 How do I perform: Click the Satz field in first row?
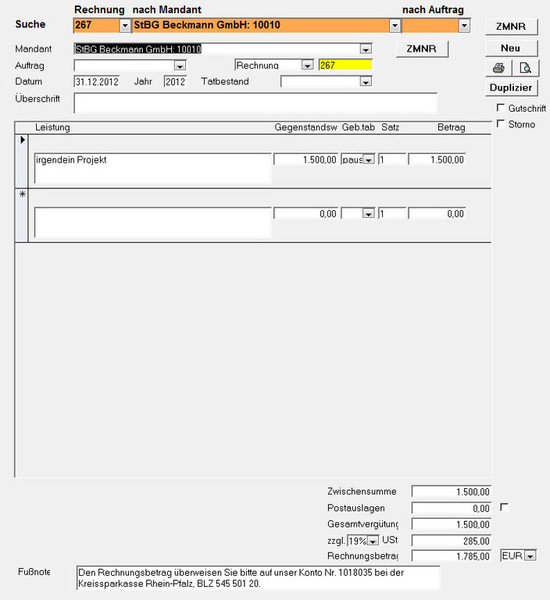(x=392, y=160)
